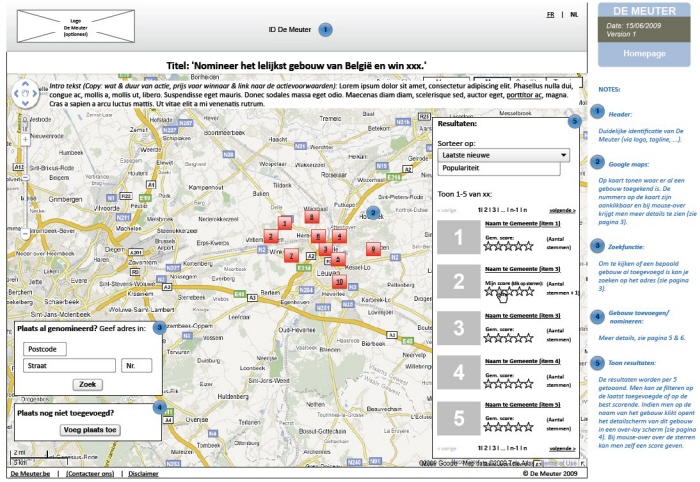
Task: Open 'Naam te Gemeente (item 5)' link
Action: point(522,404)
